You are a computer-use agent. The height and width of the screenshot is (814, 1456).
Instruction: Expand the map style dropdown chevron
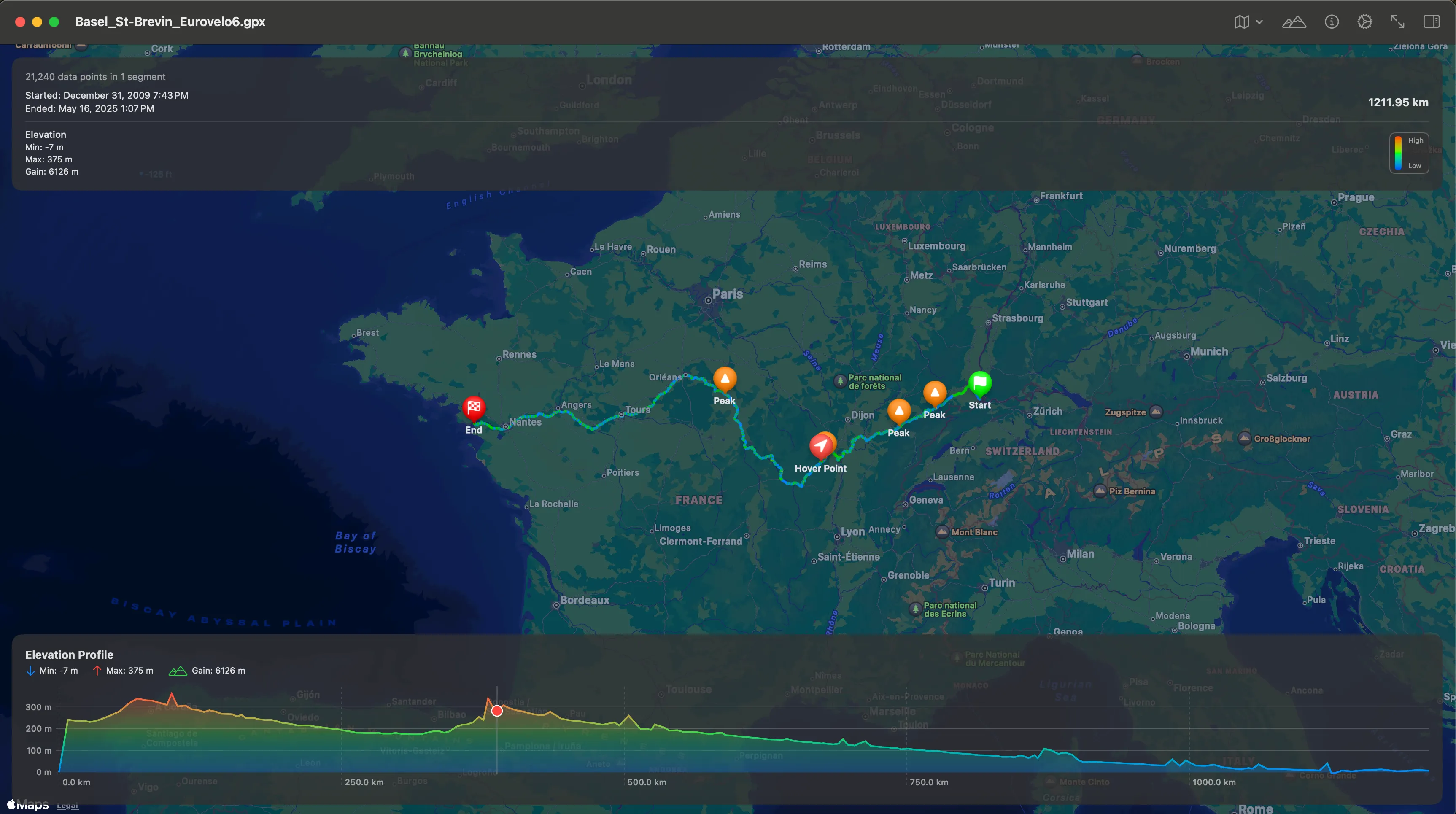pos(1259,22)
